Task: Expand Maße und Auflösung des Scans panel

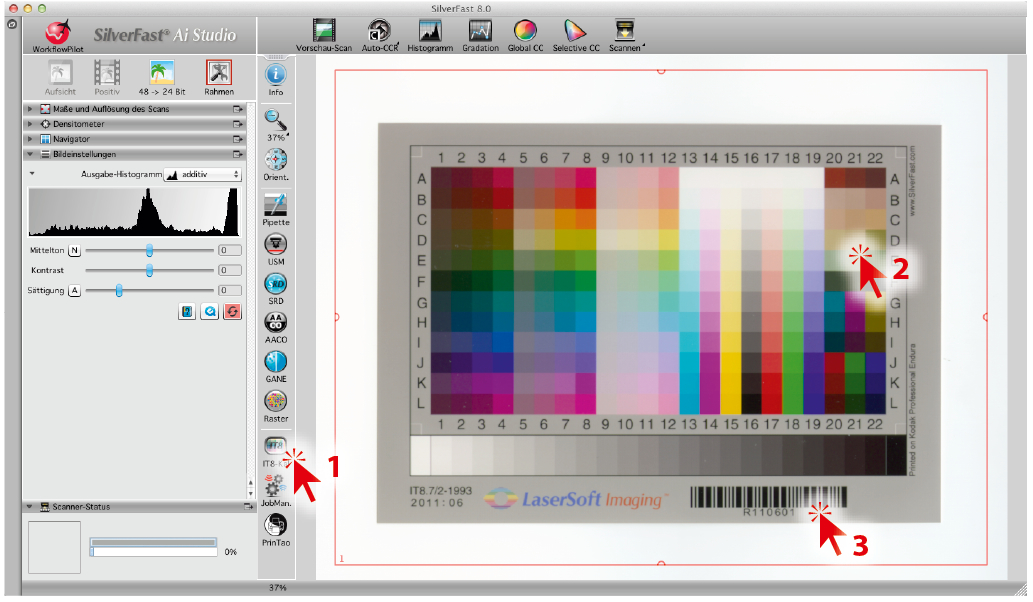Action: click(30, 109)
